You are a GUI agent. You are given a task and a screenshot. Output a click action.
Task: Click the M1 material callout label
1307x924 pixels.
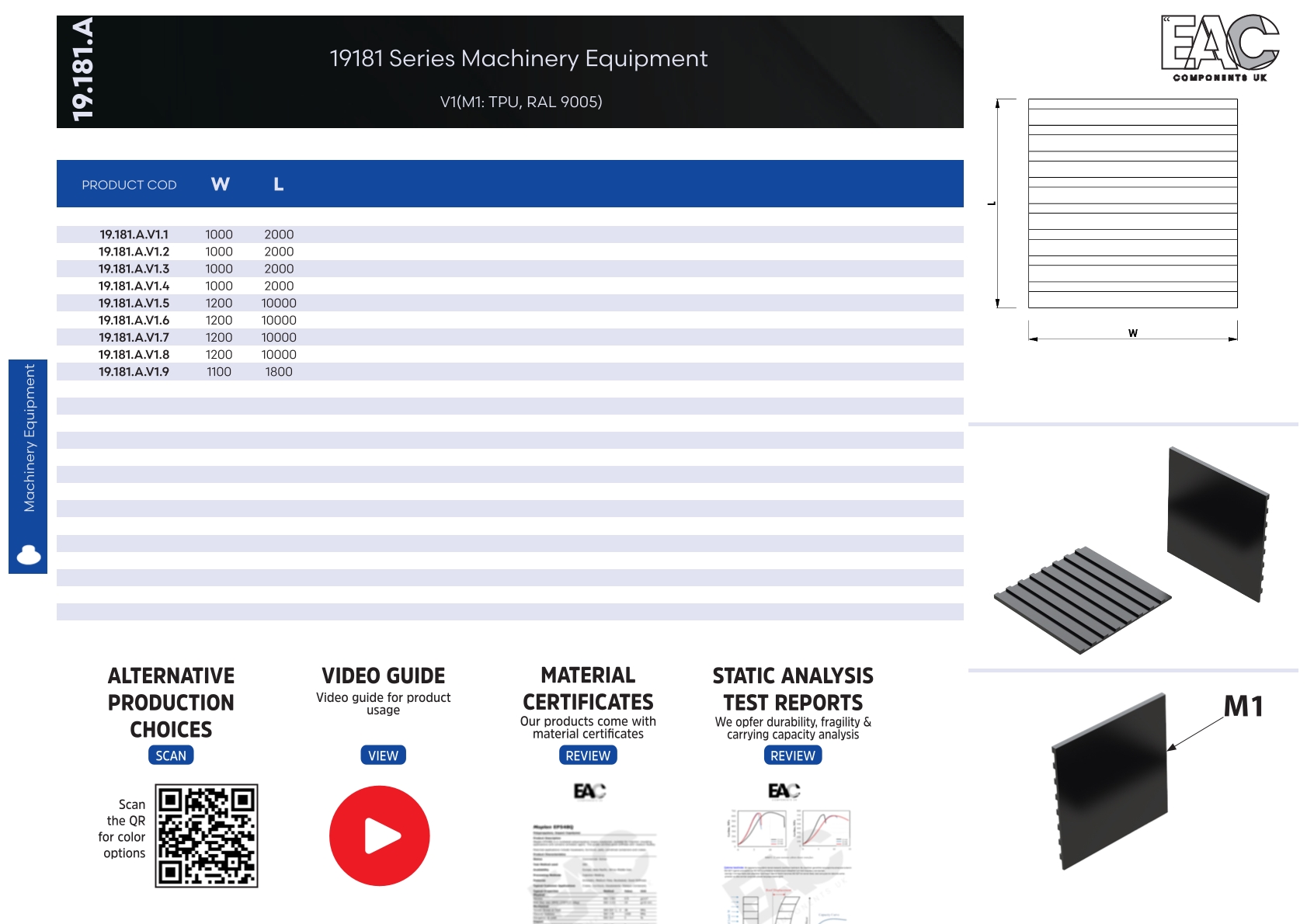coord(1243,706)
